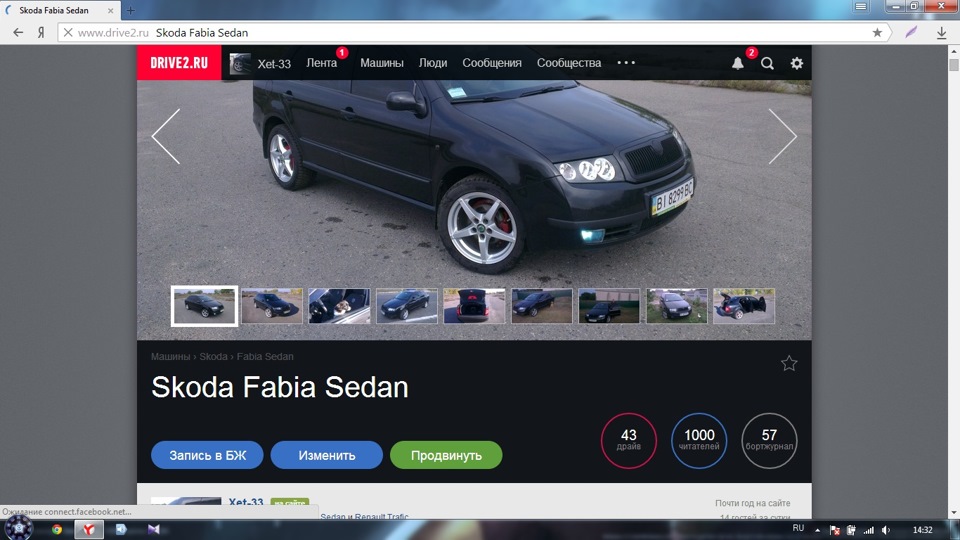The image size is (960, 540).
Task: Open taskbar network signal icon
Action: 868,530
